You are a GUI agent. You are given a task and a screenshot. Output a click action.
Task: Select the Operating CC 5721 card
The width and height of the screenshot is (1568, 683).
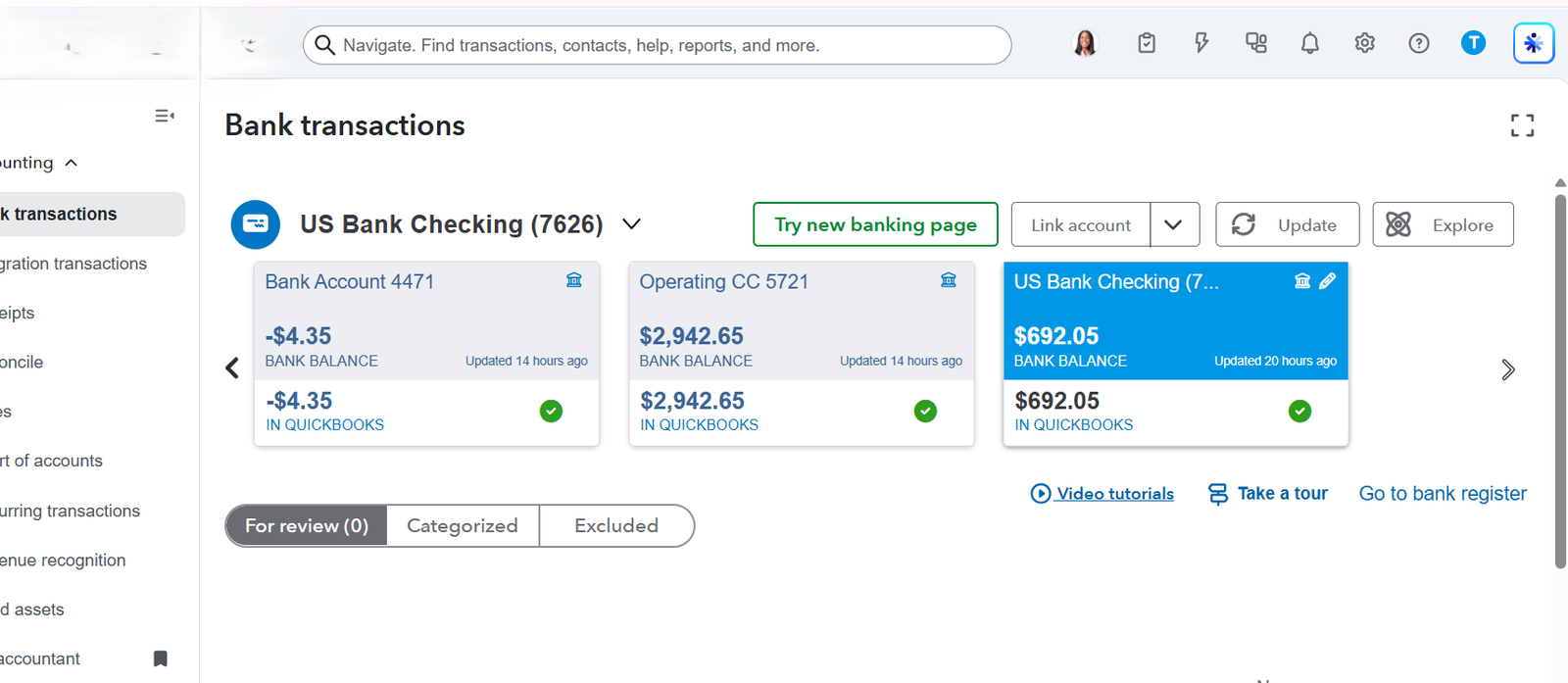[801, 354]
